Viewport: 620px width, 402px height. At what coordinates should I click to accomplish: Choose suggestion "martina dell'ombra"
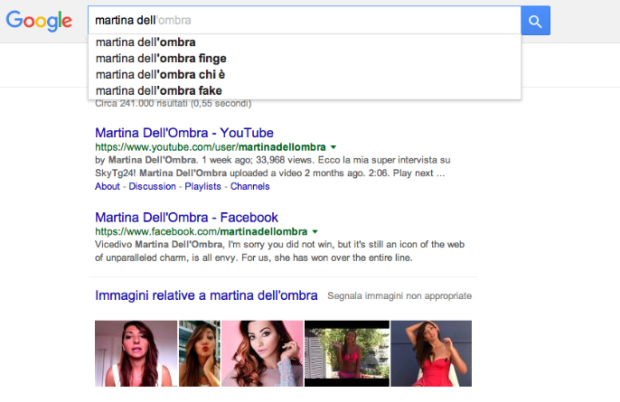304,42
